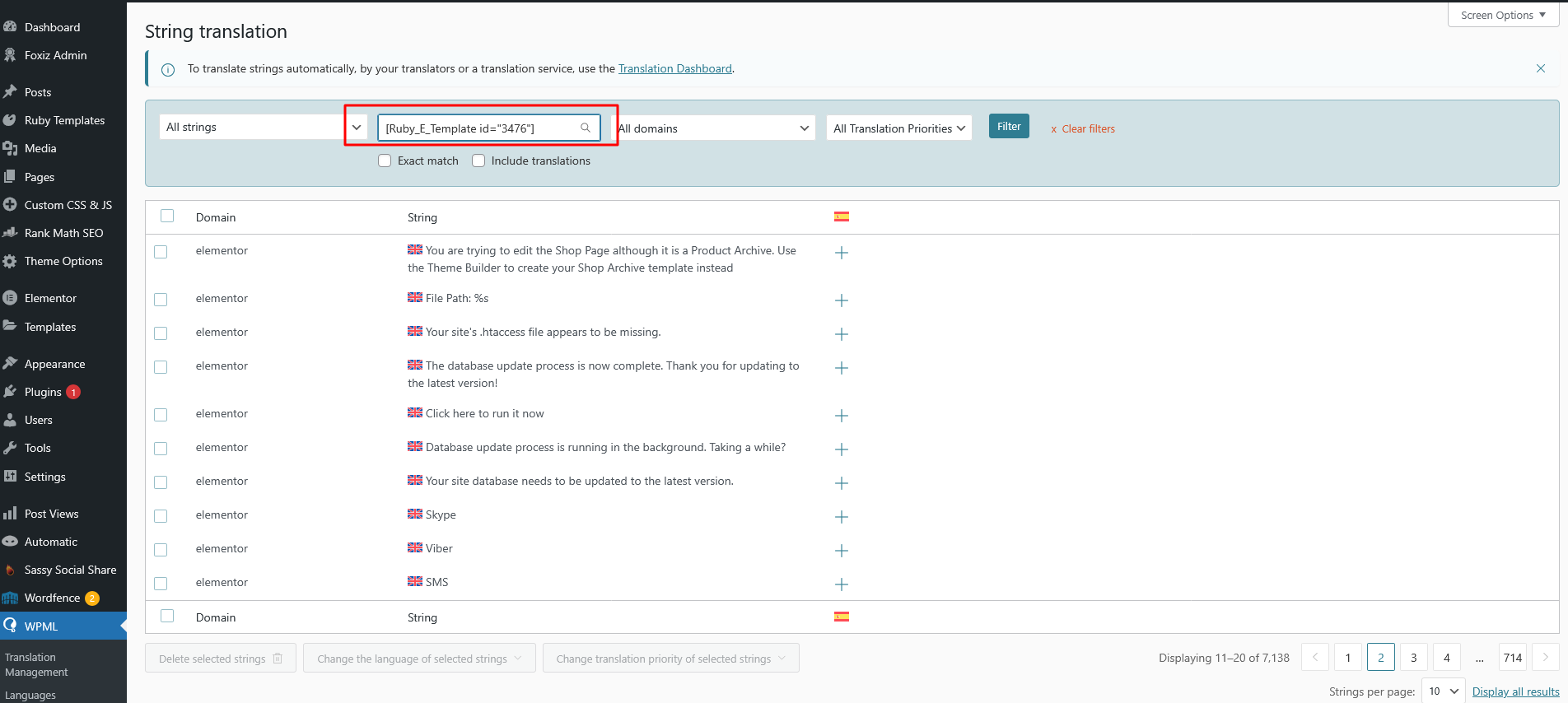The width and height of the screenshot is (1568, 703).
Task: Open Change translation priority of selected strings
Action: [670, 658]
